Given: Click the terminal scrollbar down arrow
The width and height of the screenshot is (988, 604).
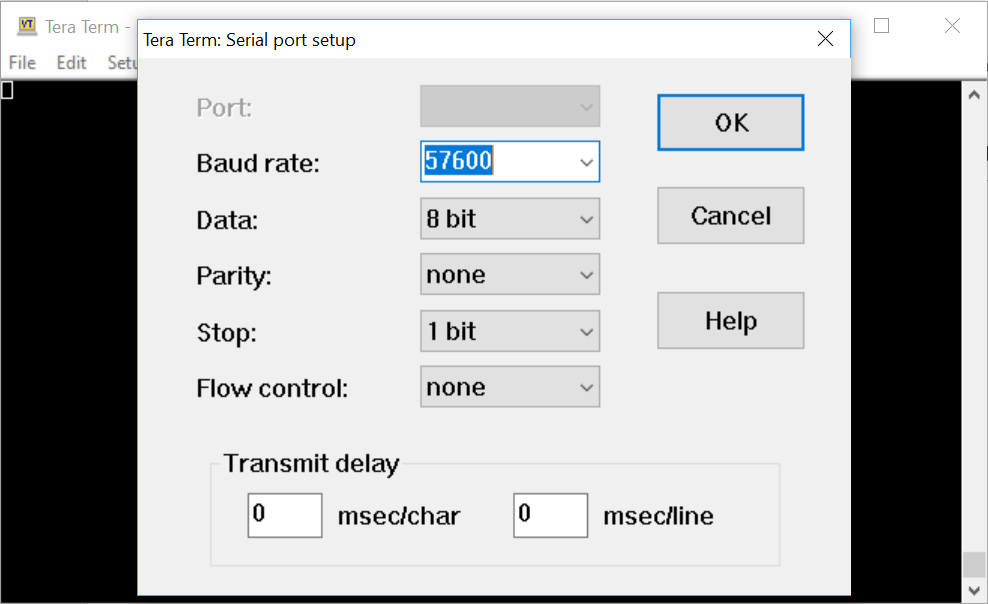Looking at the screenshot, I should (974, 591).
